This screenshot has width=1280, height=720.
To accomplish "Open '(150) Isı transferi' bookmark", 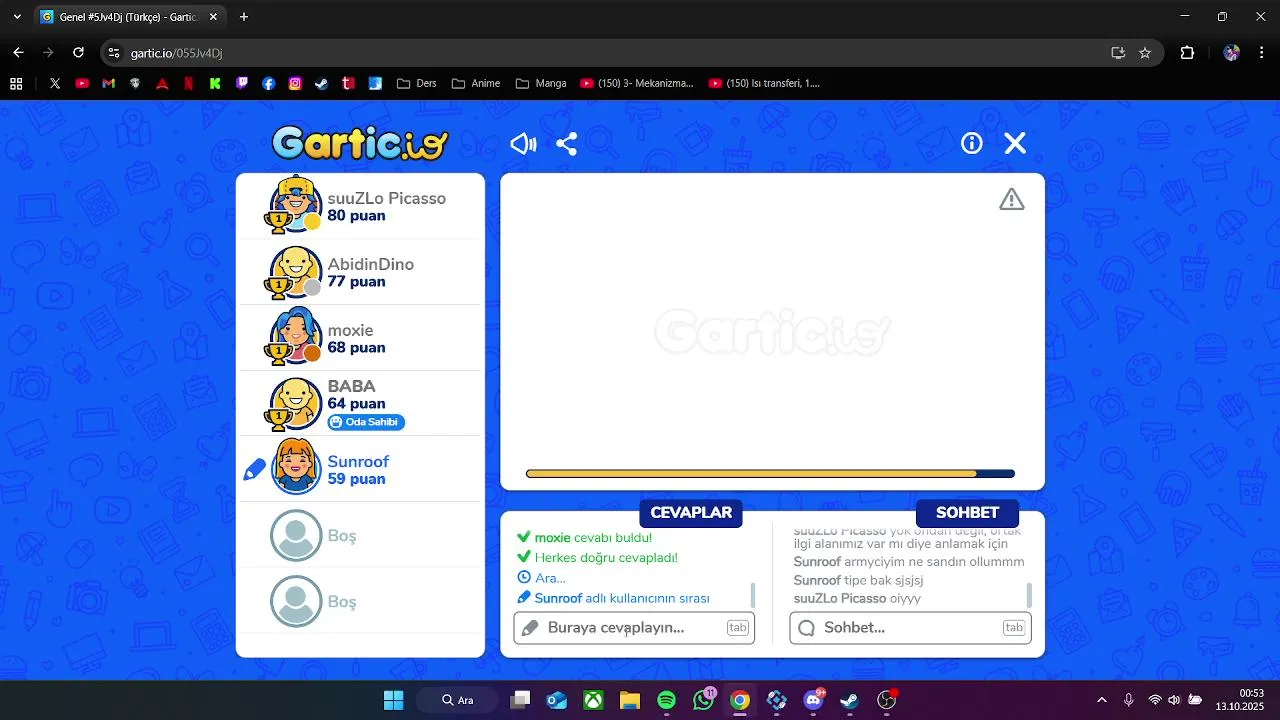I will pyautogui.click(x=765, y=84).
